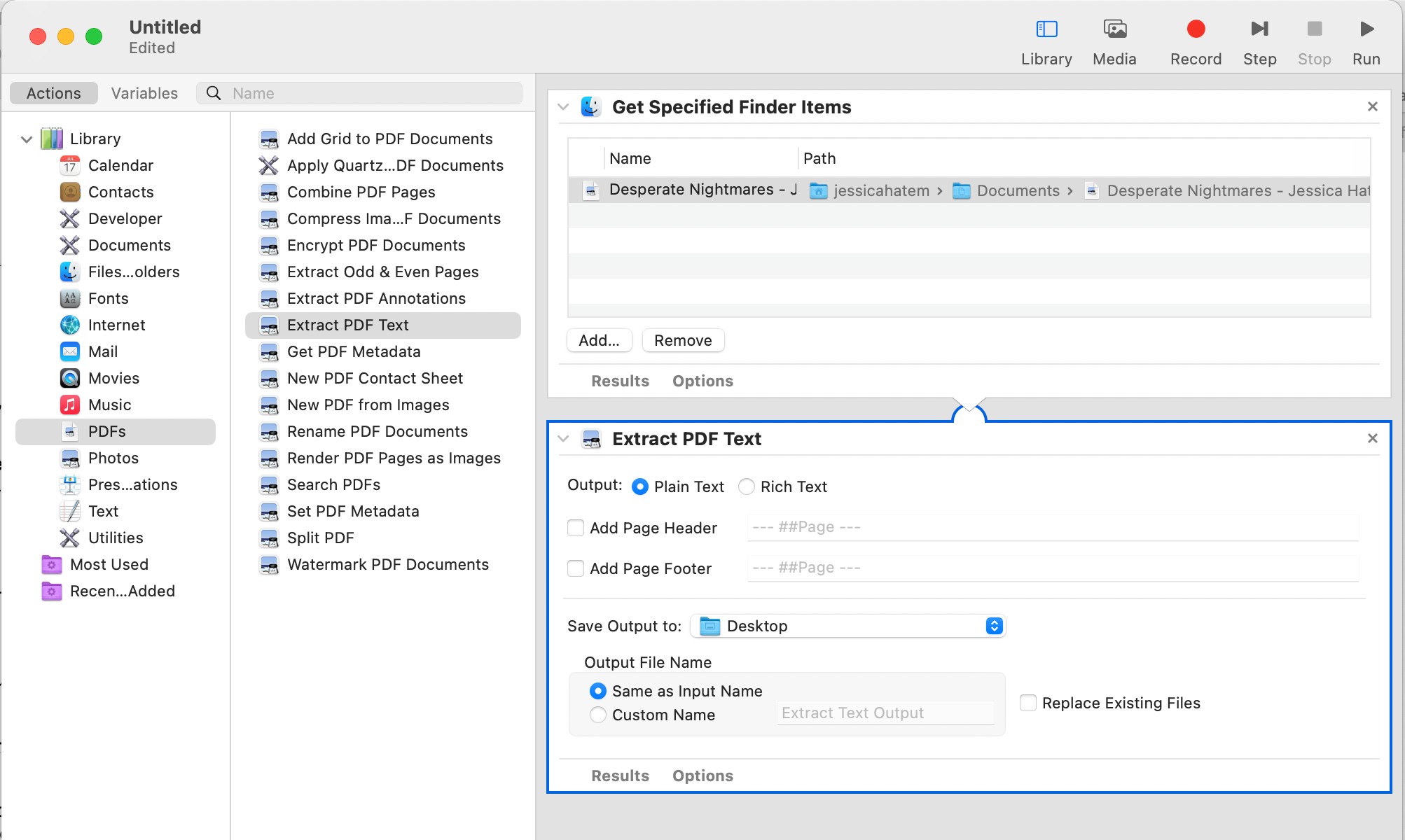Screen dimensions: 1405x840
Task: Select the Music category icon
Action: [x=70, y=405]
